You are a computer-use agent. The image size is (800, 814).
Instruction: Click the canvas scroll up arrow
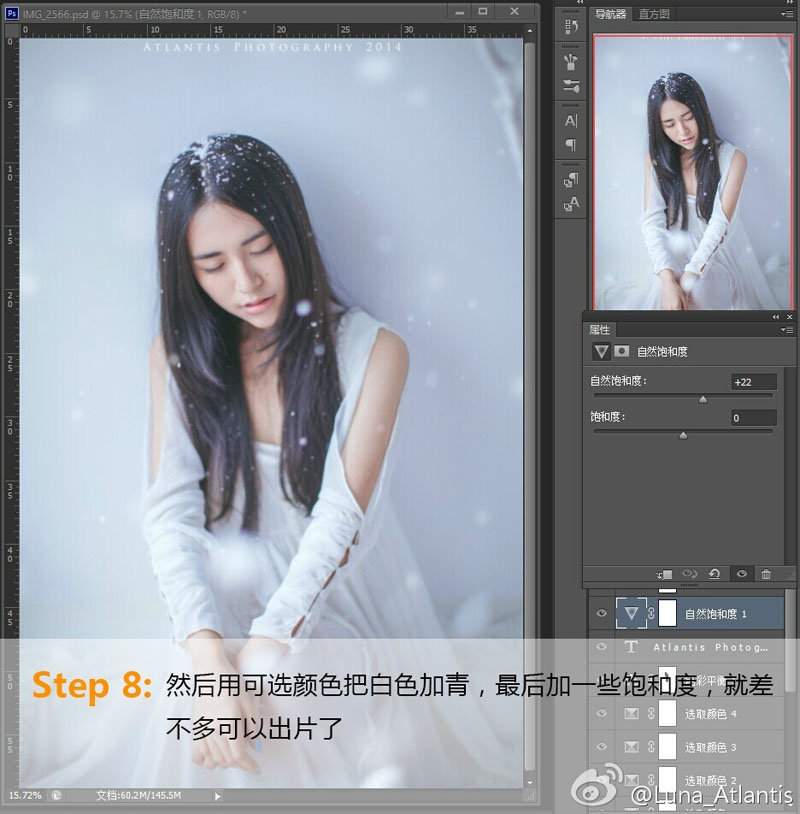[530, 31]
